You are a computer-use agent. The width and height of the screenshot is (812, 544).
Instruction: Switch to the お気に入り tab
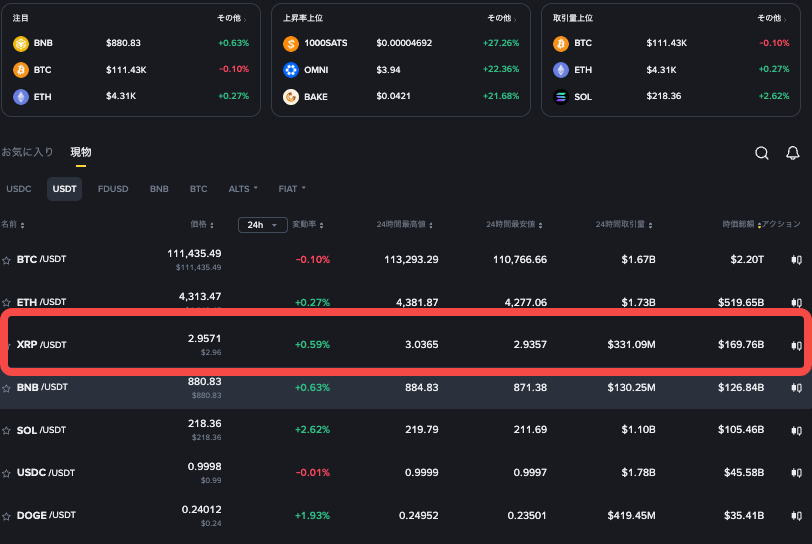tap(27, 152)
